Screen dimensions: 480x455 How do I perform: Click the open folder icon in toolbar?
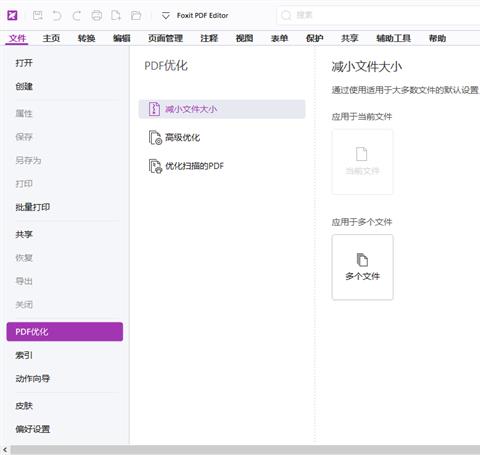136,15
